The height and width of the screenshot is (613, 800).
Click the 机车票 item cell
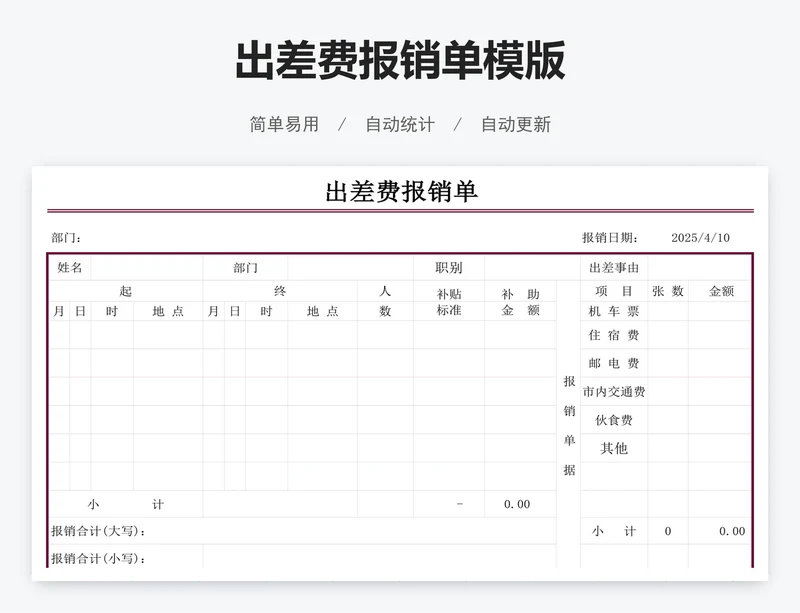(614, 311)
